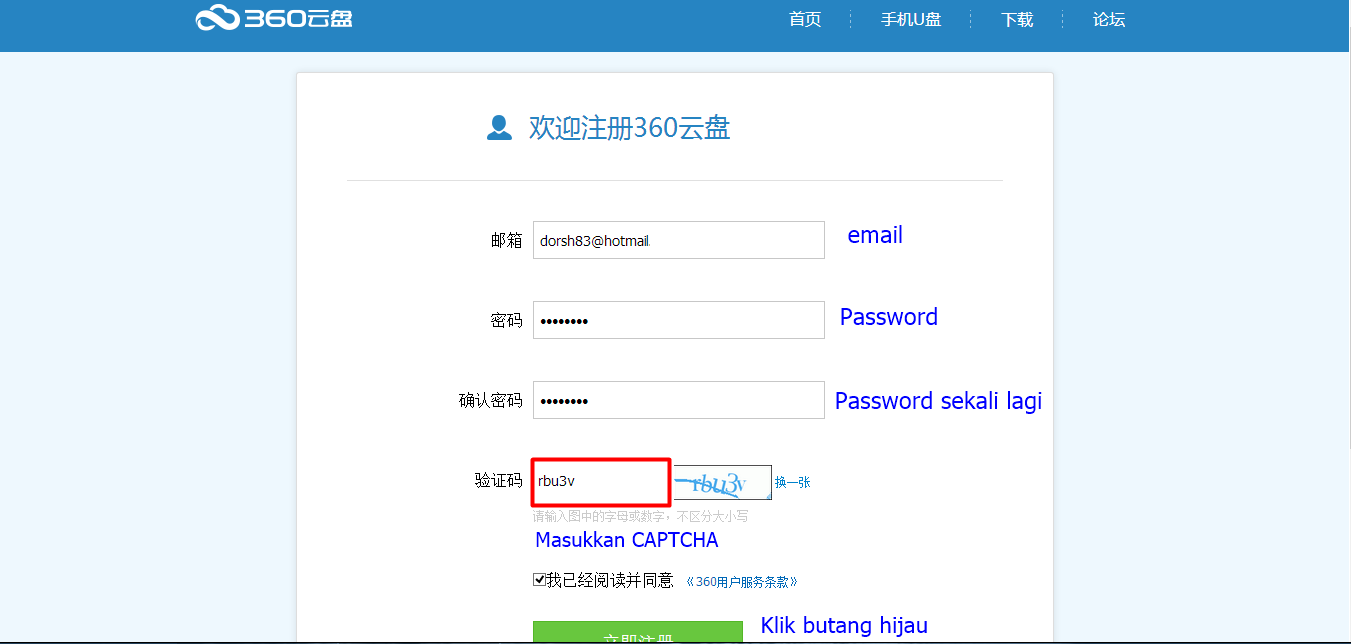Refresh captcha via 换一张 link
The height and width of the screenshot is (644, 1351).
click(792, 482)
